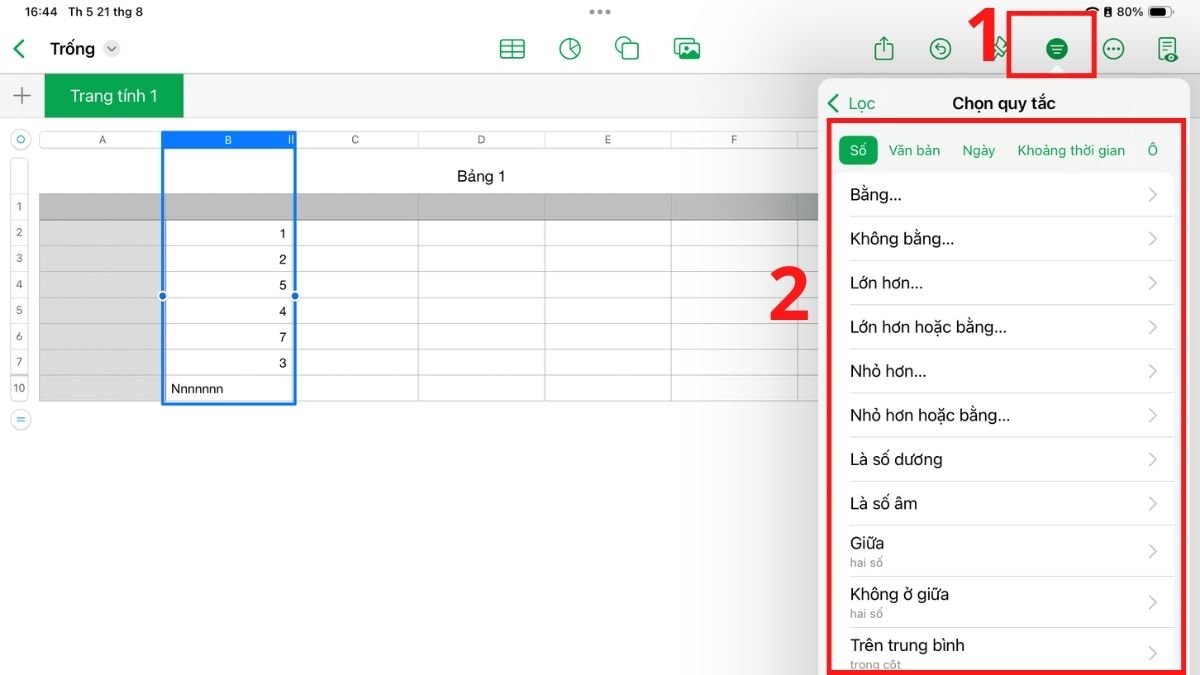Switch to the Số rule tab
Image resolution: width=1200 pixels, height=675 pixels.
pos(858,150)
